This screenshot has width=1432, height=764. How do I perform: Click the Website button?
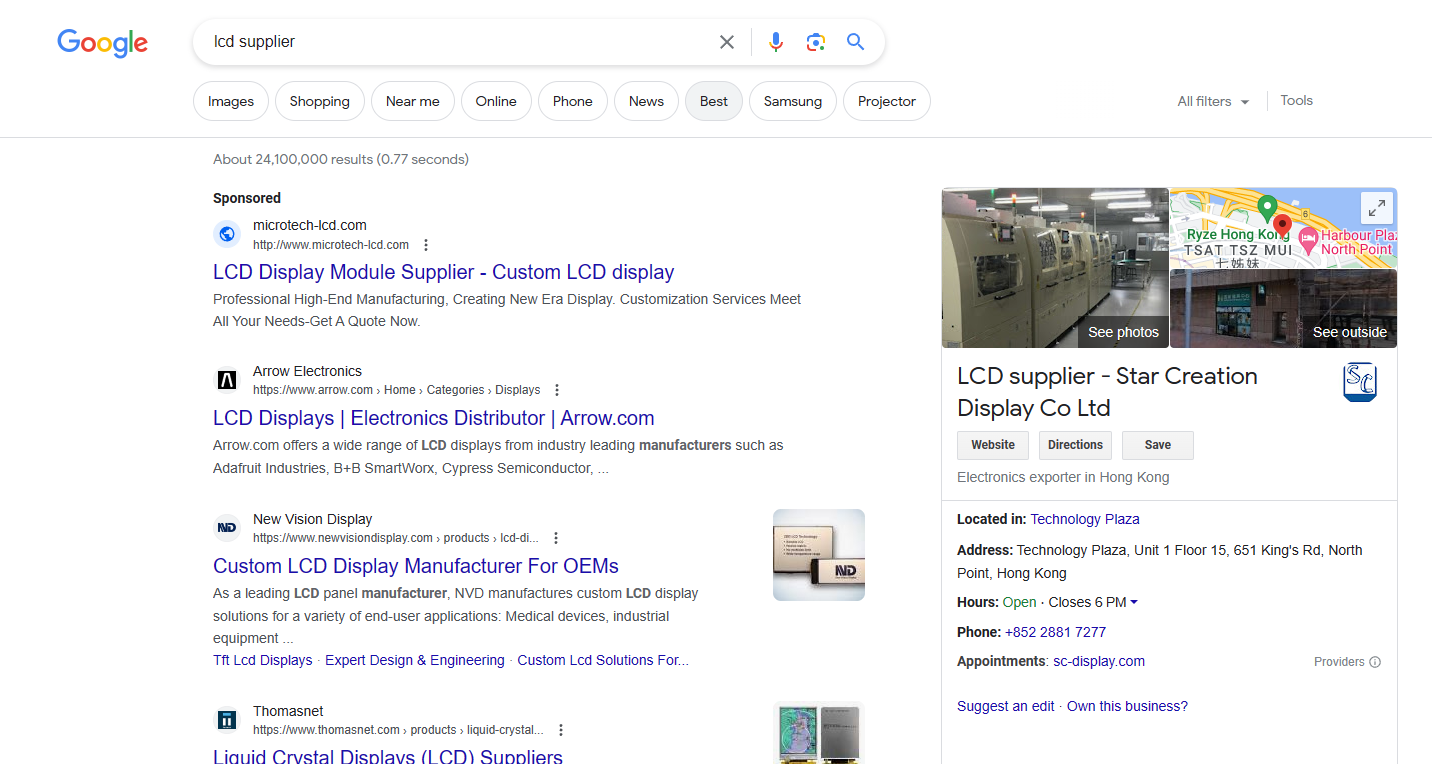click(993, 445)
